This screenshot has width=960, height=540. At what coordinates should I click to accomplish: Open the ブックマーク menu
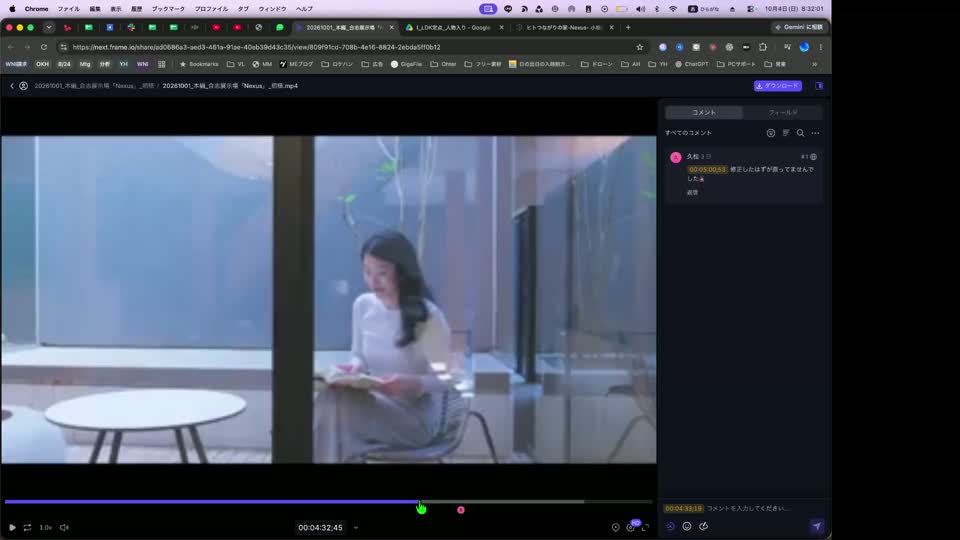tap(168, 9)
